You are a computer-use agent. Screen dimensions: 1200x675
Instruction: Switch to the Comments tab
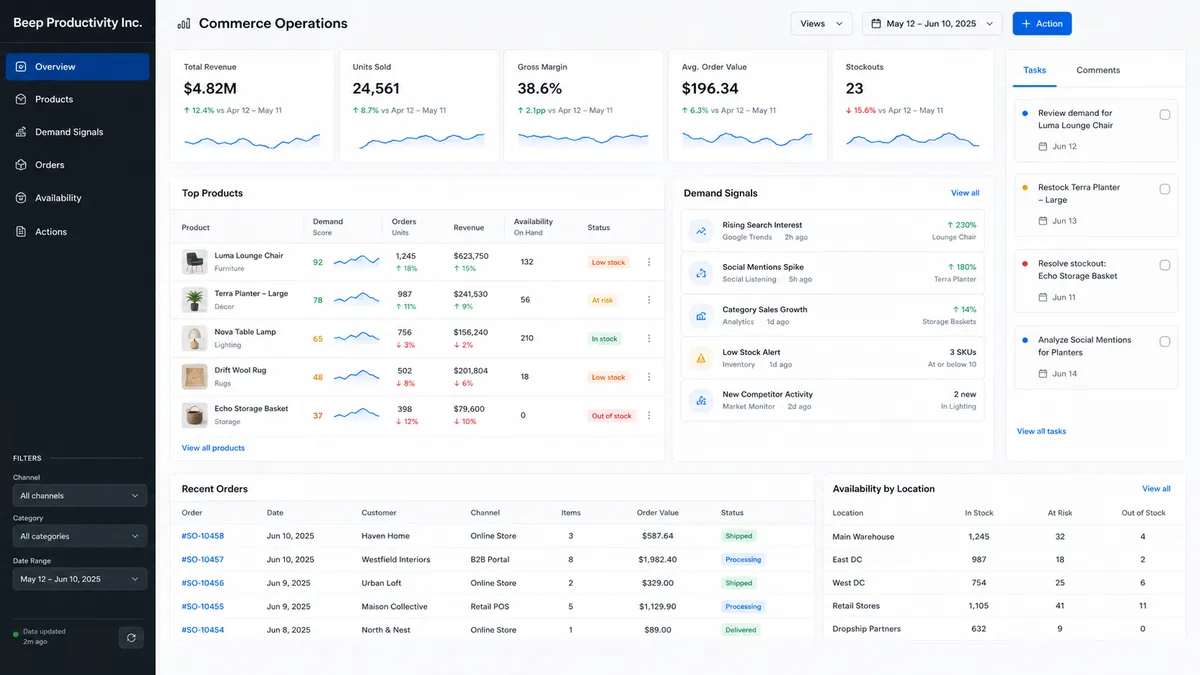(x=1098, y=70)
